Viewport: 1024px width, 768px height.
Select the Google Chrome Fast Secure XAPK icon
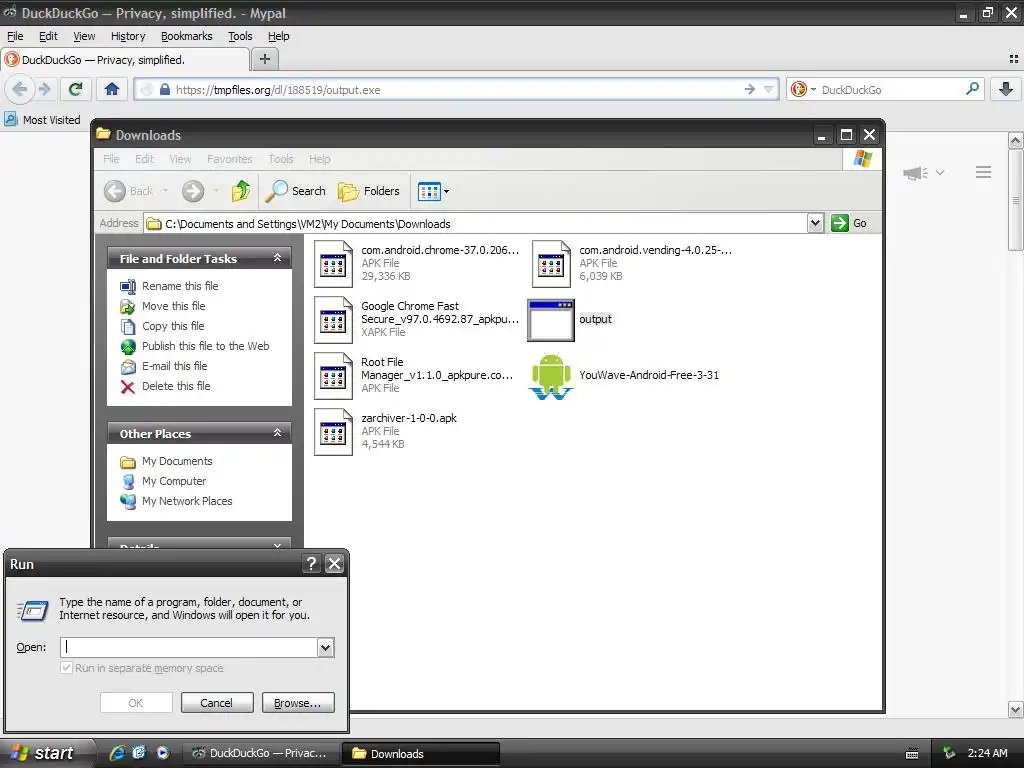tap(333, 320)
